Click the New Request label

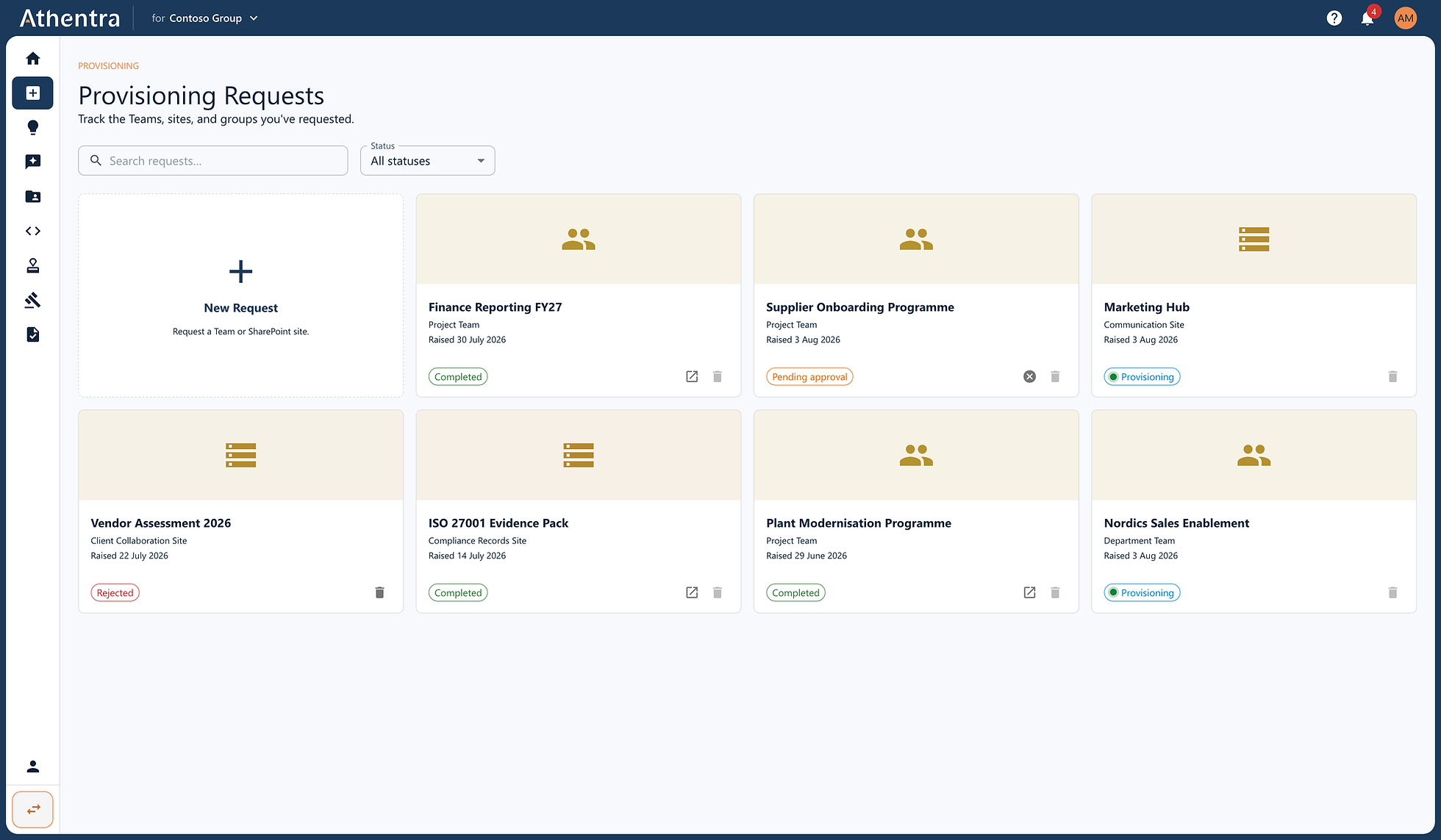[x=240, y=308]
